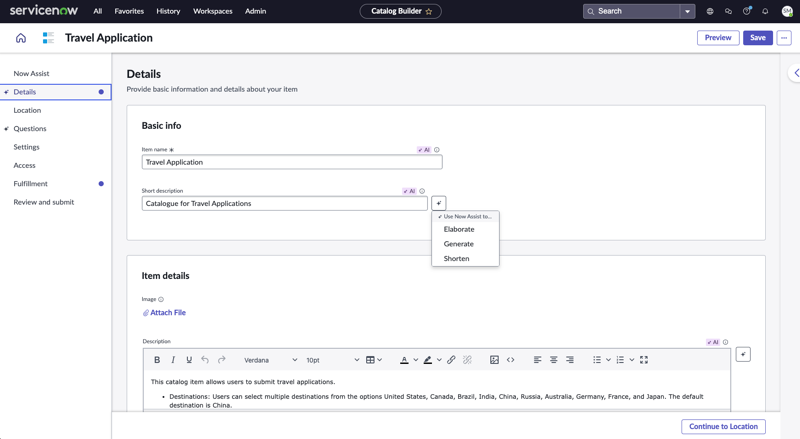Open the Admin menu in top navigation
The height and width of the screenshot is (439, 800).
pos(256,11)
